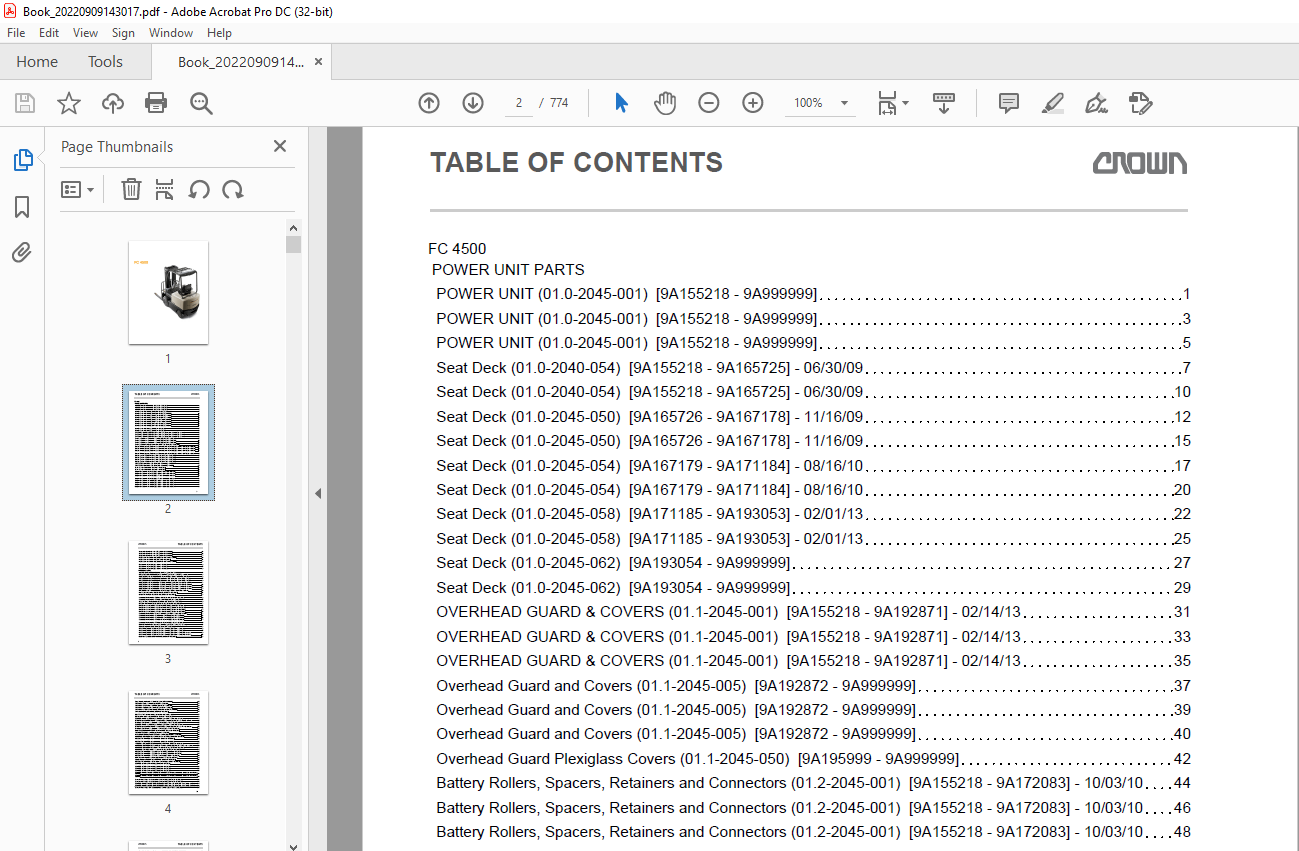Click Battery Rollers page 44 entry

pos(813,783)
